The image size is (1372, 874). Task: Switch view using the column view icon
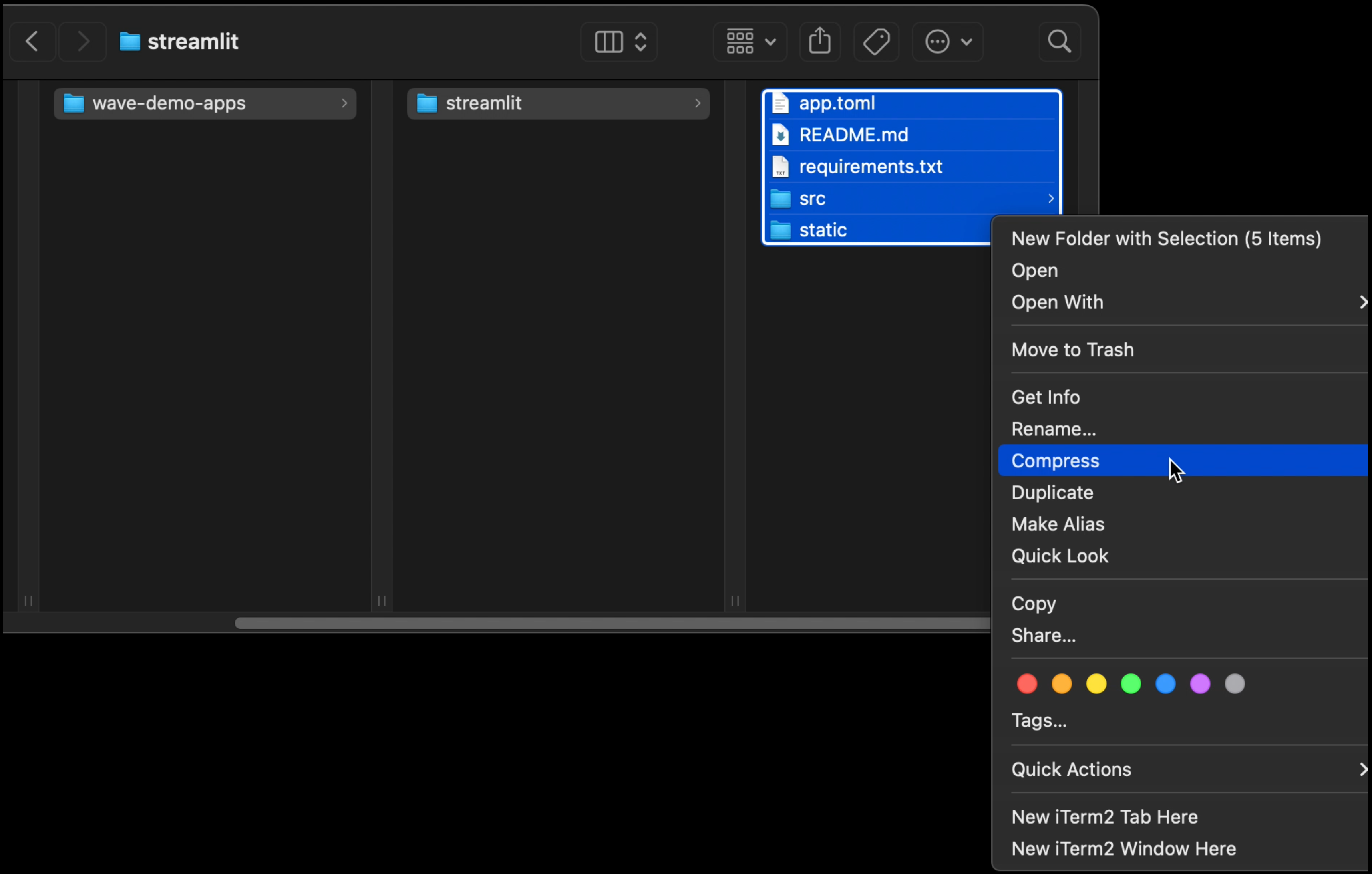[608, 42]
